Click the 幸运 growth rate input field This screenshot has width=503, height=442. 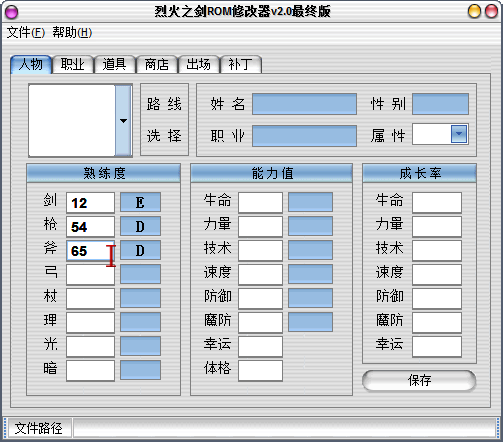(x=437, y=347)
